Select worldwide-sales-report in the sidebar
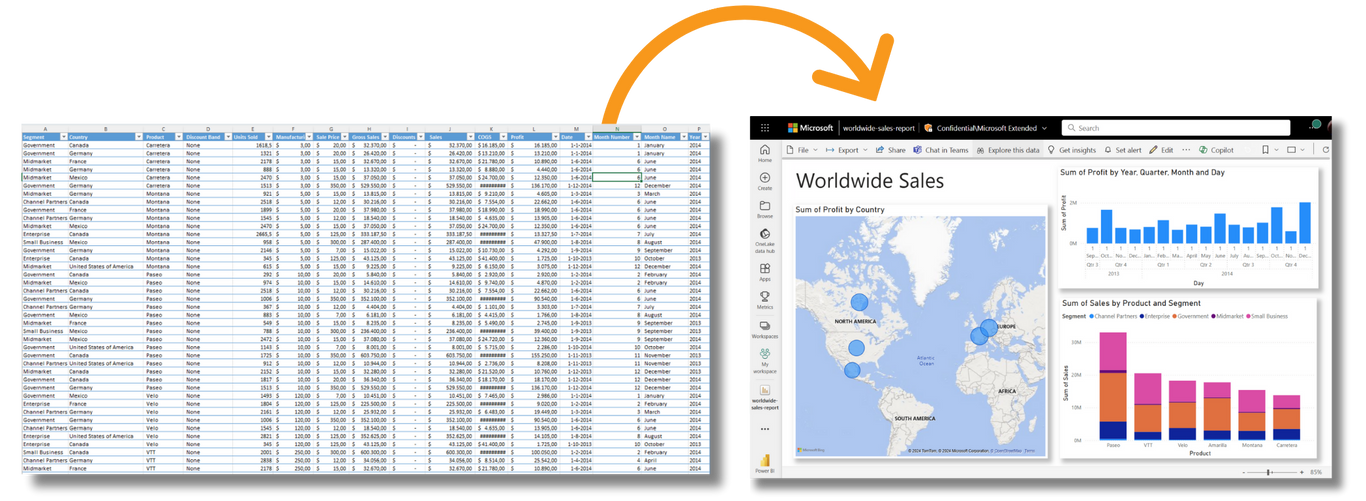 pos(764,397)
